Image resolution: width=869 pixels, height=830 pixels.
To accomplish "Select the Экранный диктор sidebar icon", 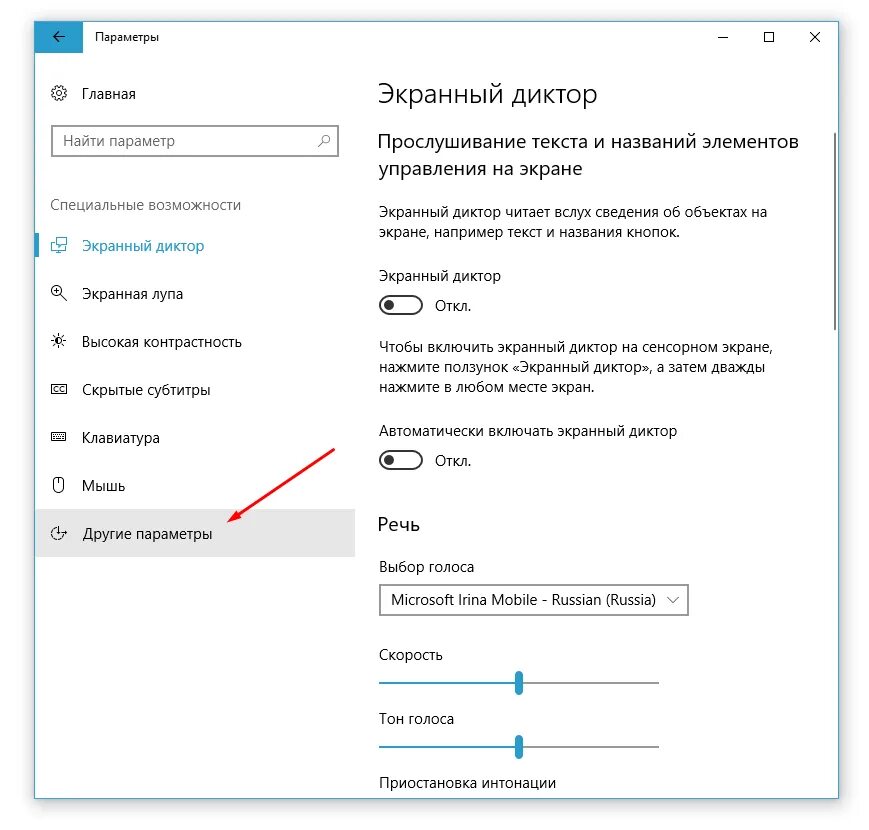I will (59, 245).
